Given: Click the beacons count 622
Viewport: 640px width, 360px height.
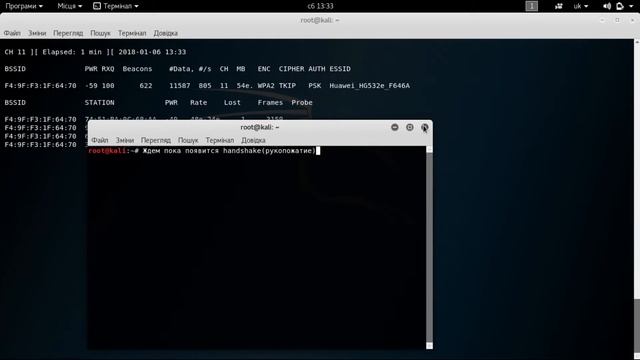Looking at the screenshot, I should point(146,86).
